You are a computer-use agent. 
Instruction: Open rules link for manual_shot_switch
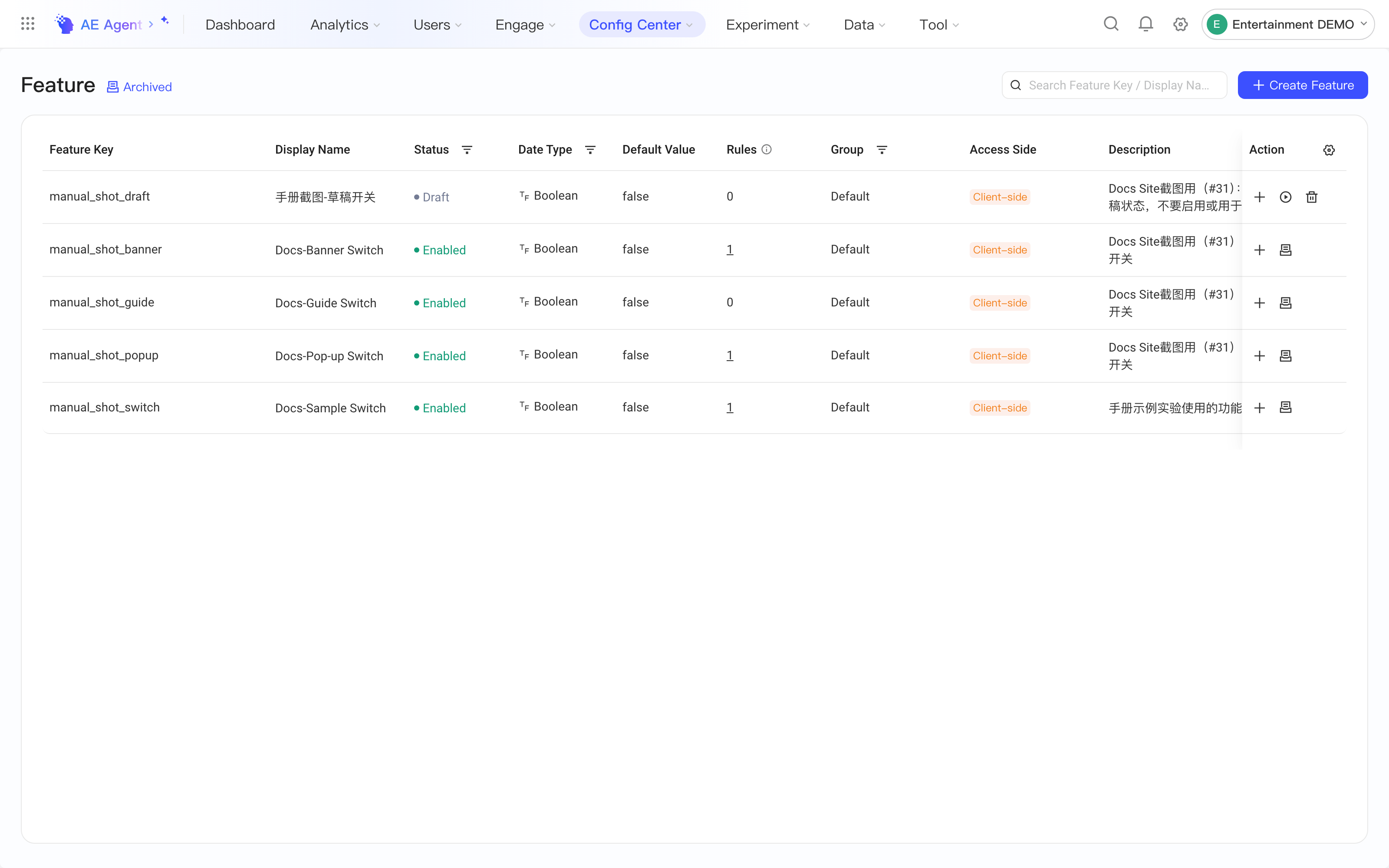(x=730, y=407)
